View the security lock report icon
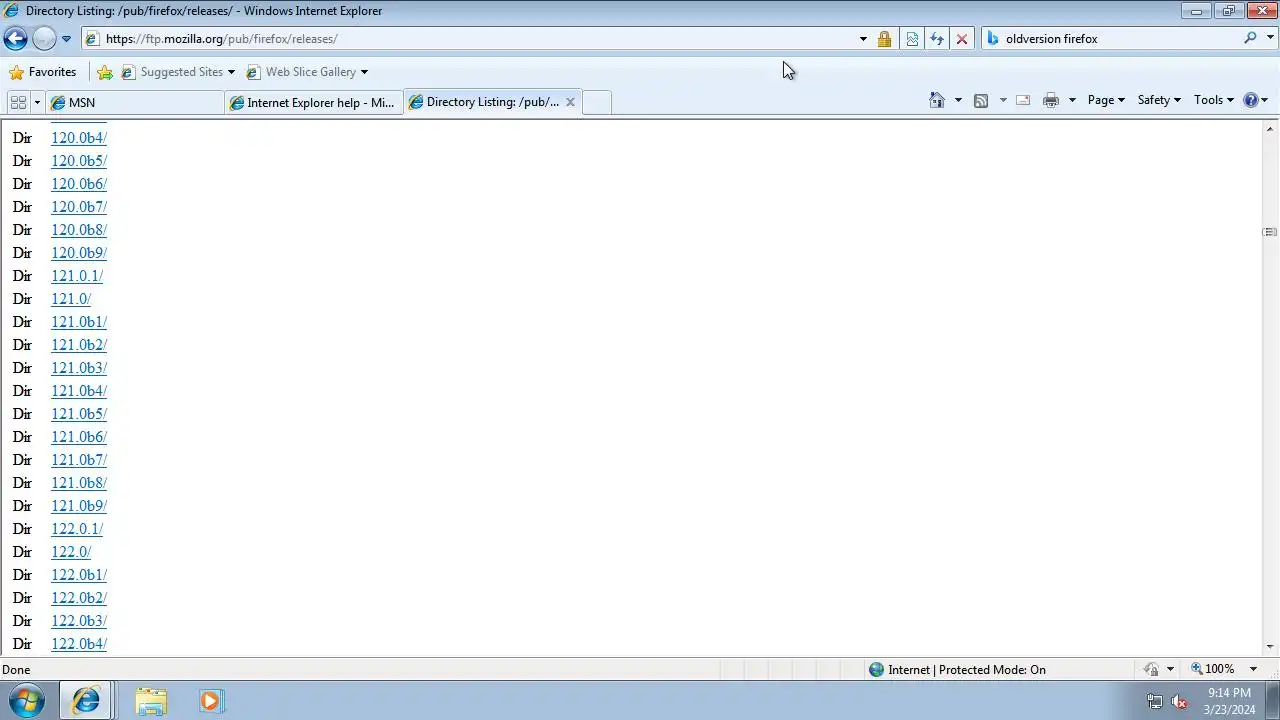This screenshot has height=720, width=1280. tap(884, 39)
